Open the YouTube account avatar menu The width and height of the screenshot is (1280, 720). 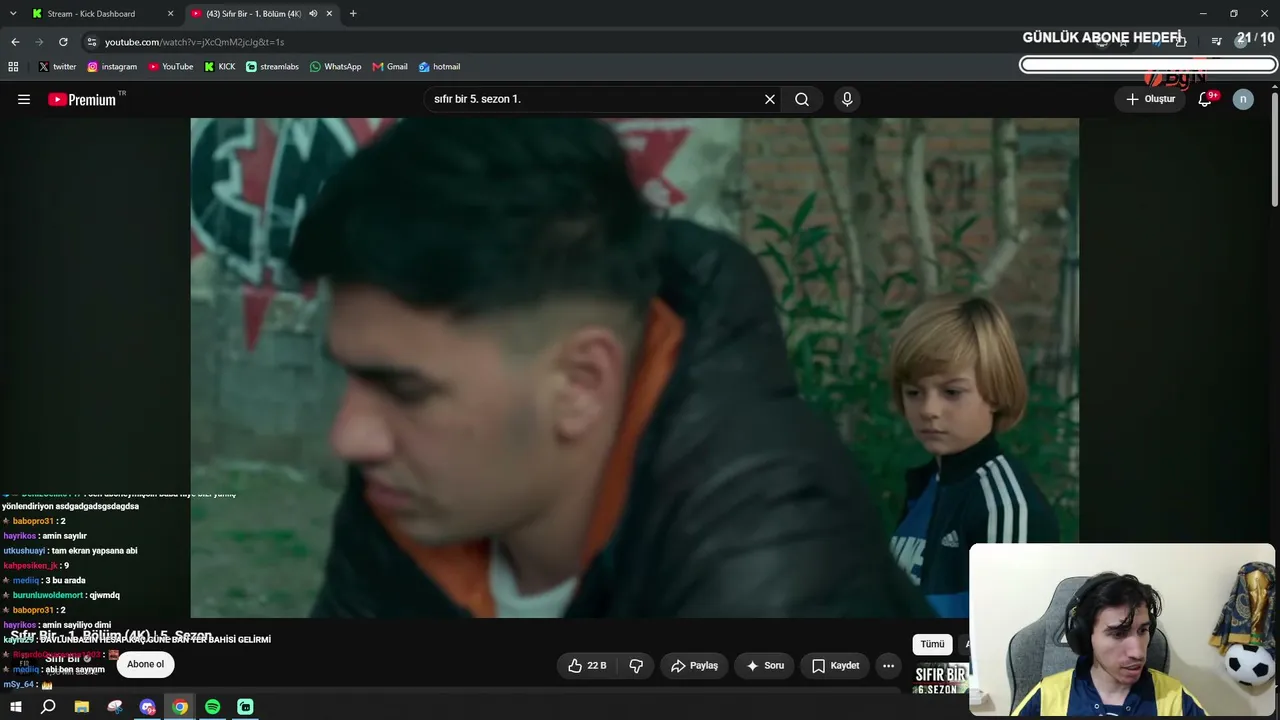1243,99
